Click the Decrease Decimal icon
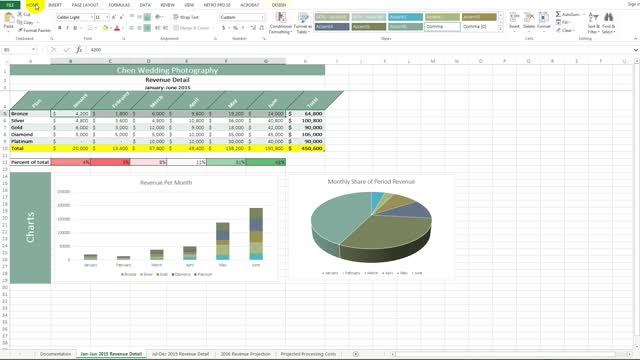The width and height of the screenshot is (640, 360). tap(261, 28)
